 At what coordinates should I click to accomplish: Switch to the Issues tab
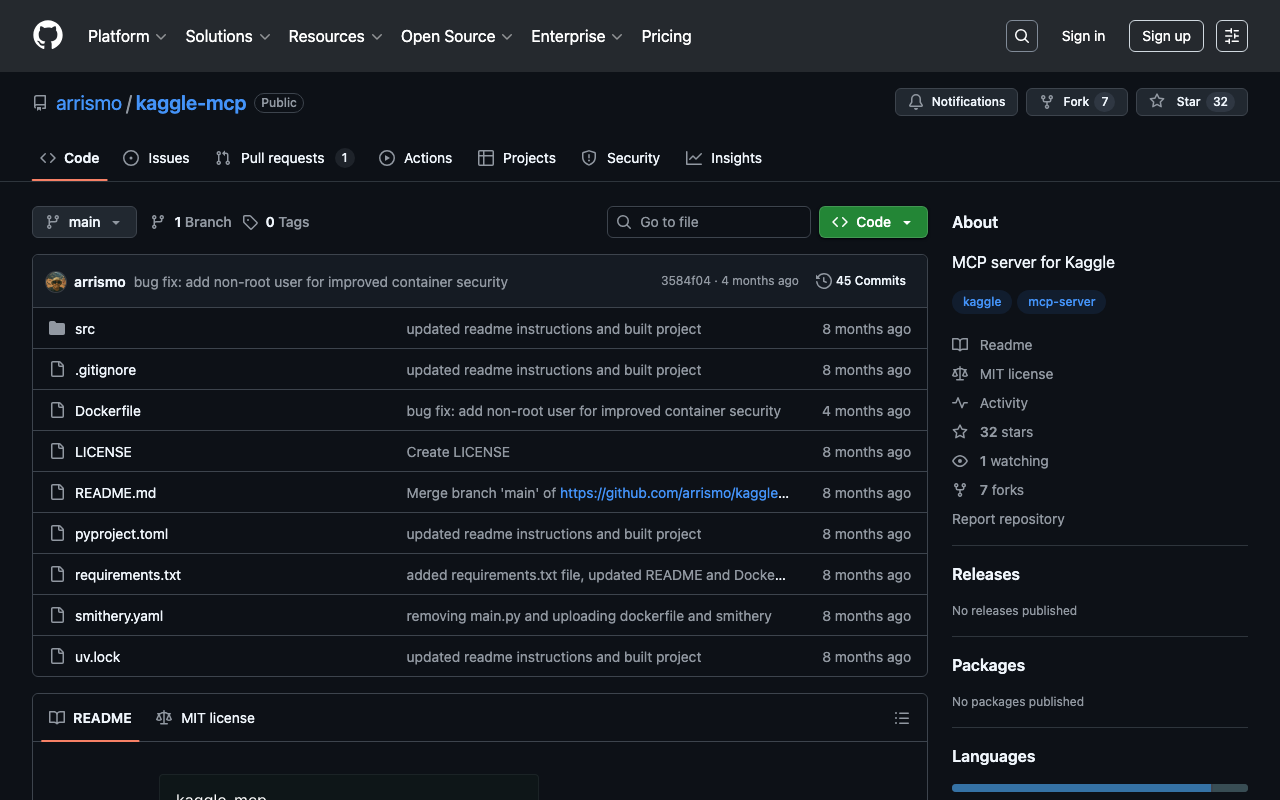(x=156, y=158)
